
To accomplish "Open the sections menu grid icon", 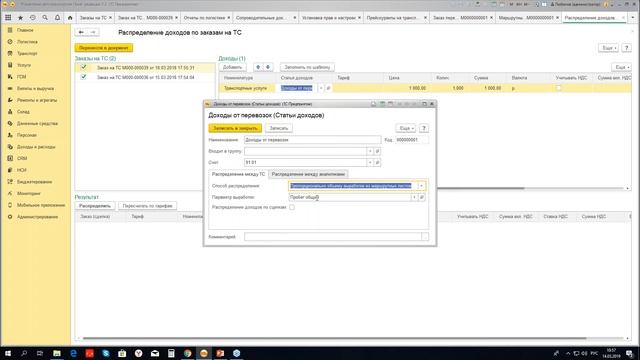I will (8, 18).
